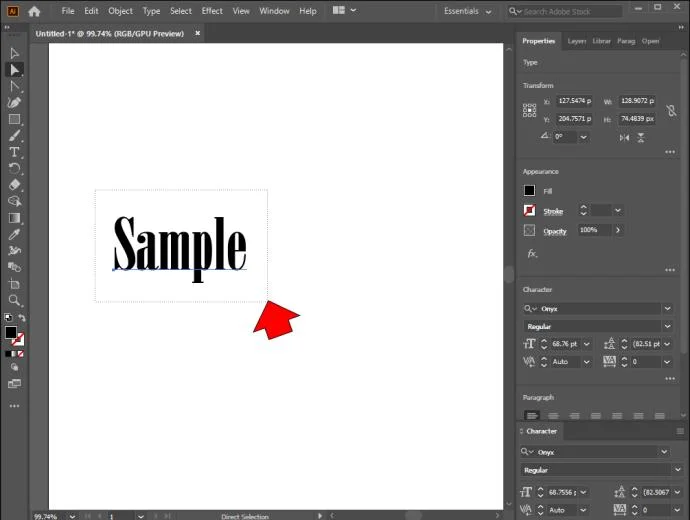Toggle constrain width and height proportions

[x=671, y=110]
